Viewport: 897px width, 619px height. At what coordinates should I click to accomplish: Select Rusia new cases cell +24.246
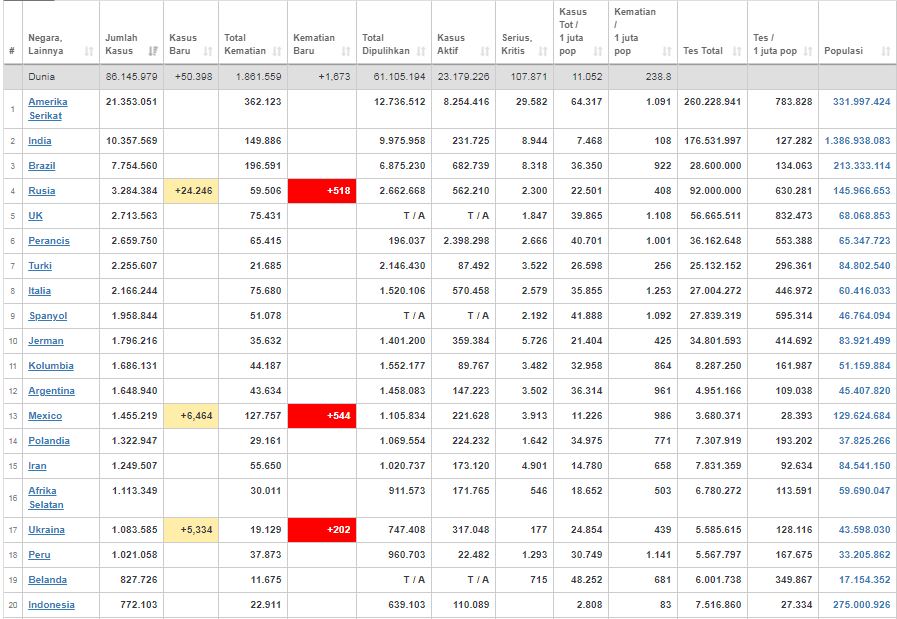191,191
